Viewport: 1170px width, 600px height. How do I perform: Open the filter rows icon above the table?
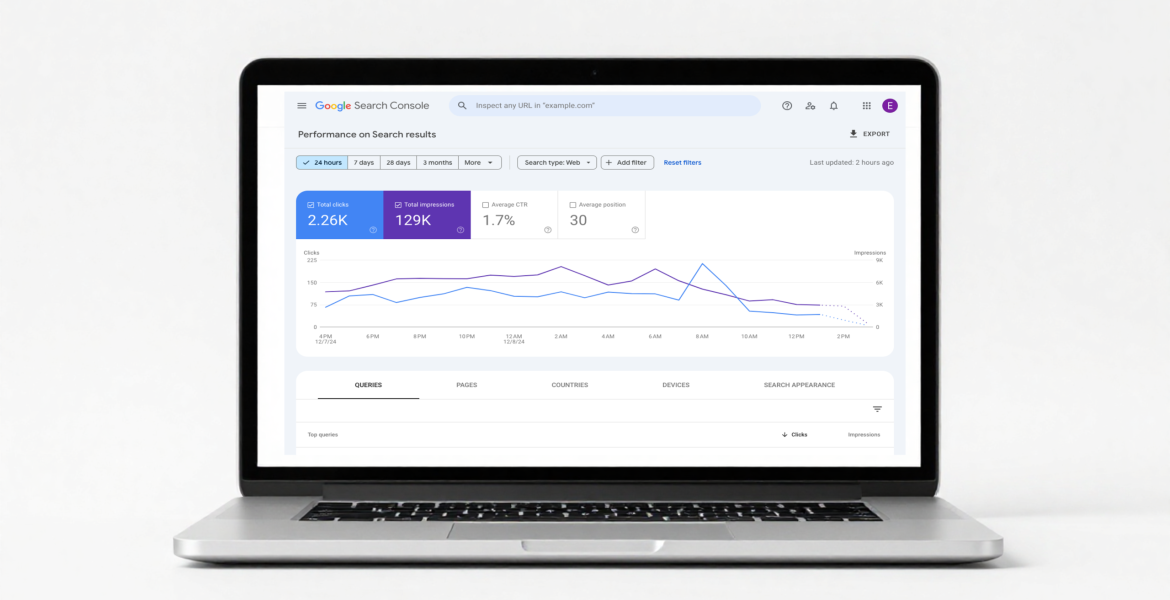coord(878,409)
